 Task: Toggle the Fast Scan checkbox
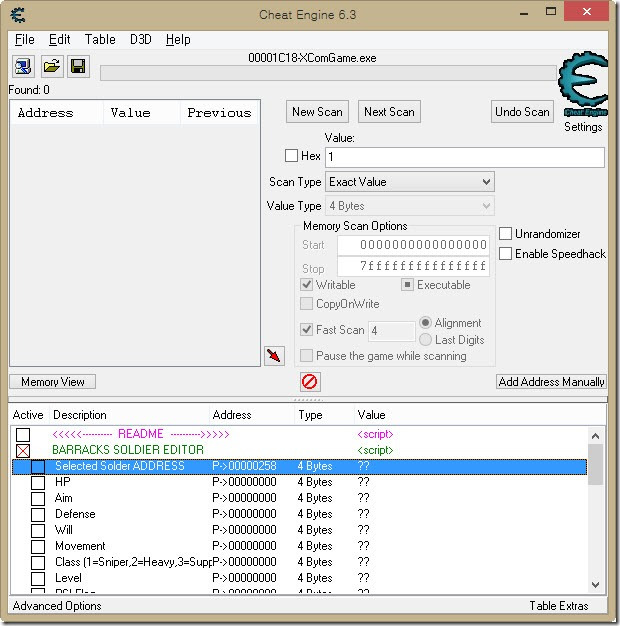point(306,330)
